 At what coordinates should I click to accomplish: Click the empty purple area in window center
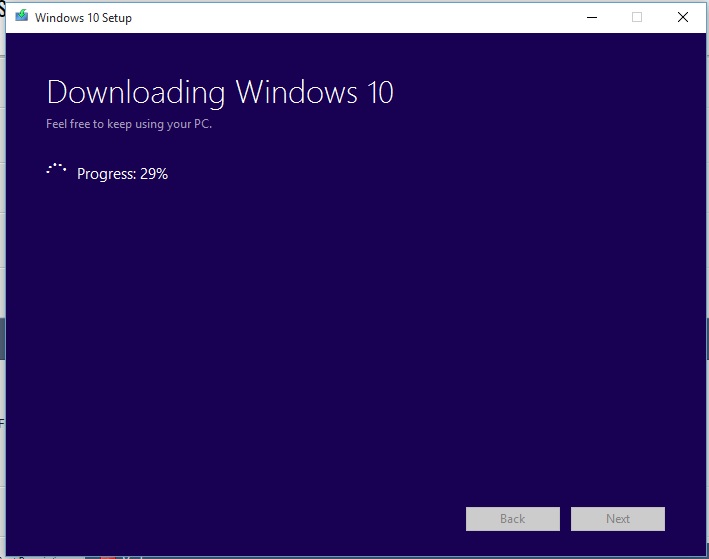354,320
